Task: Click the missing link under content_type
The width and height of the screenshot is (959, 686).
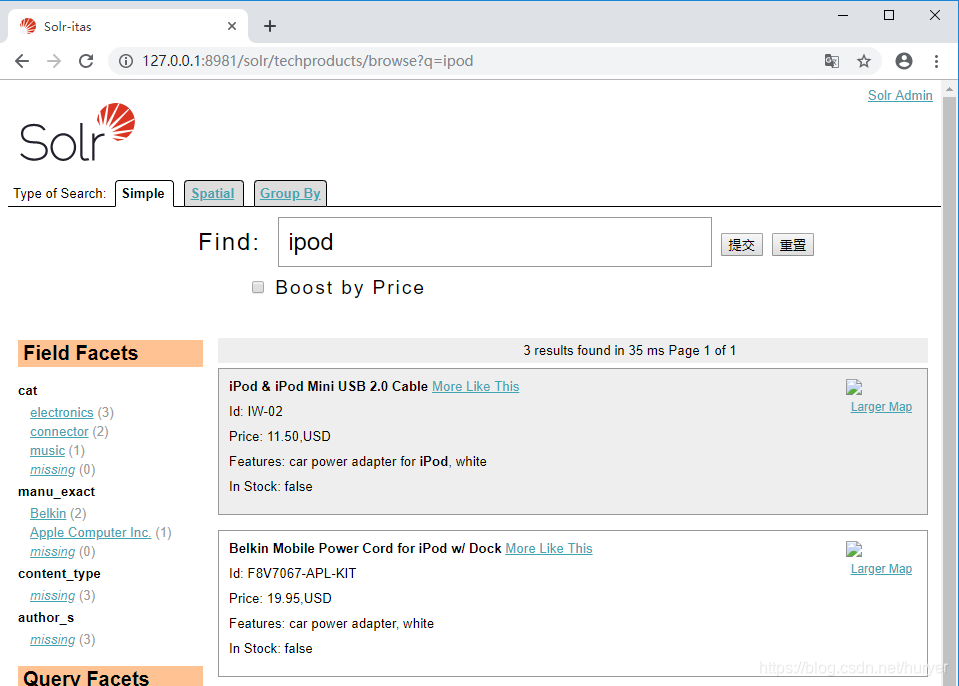Action: (x=53, y=596)
